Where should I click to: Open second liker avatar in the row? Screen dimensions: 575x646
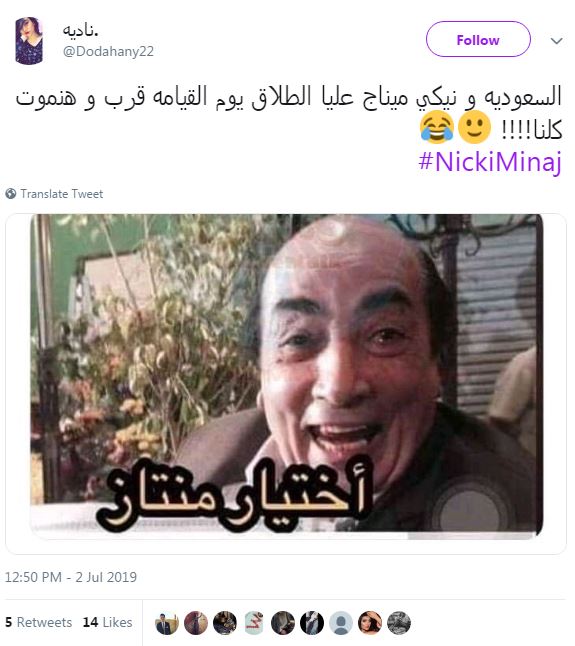[196, 623]
